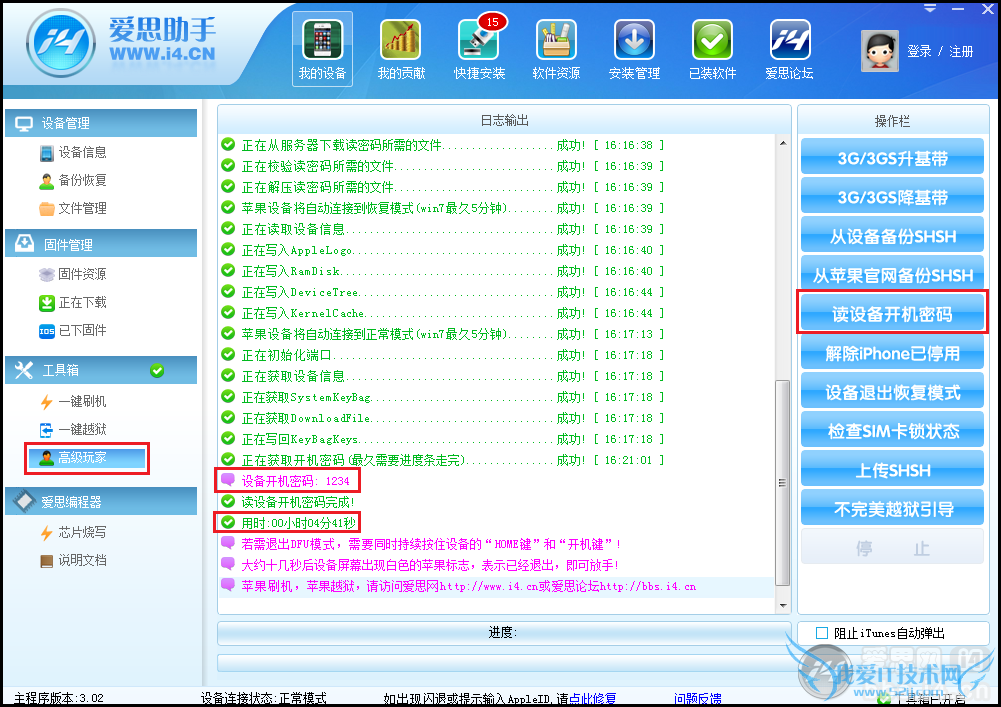This screenshot has width=1001, height=707.
Task: Click the log scrollbar thumb
Action: [783, 483]
